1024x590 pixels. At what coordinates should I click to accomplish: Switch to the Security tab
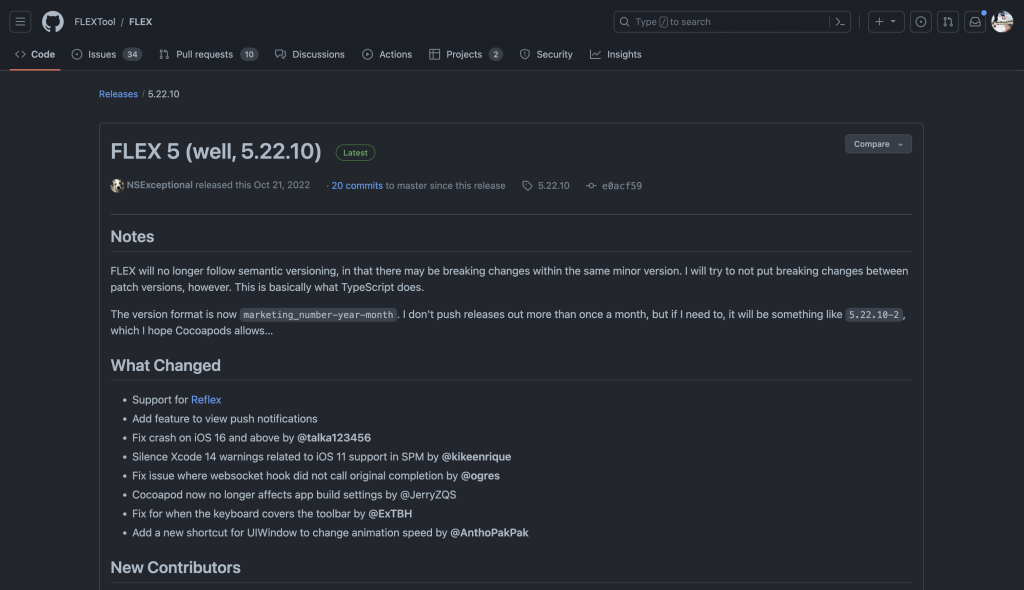pos(546,54)
